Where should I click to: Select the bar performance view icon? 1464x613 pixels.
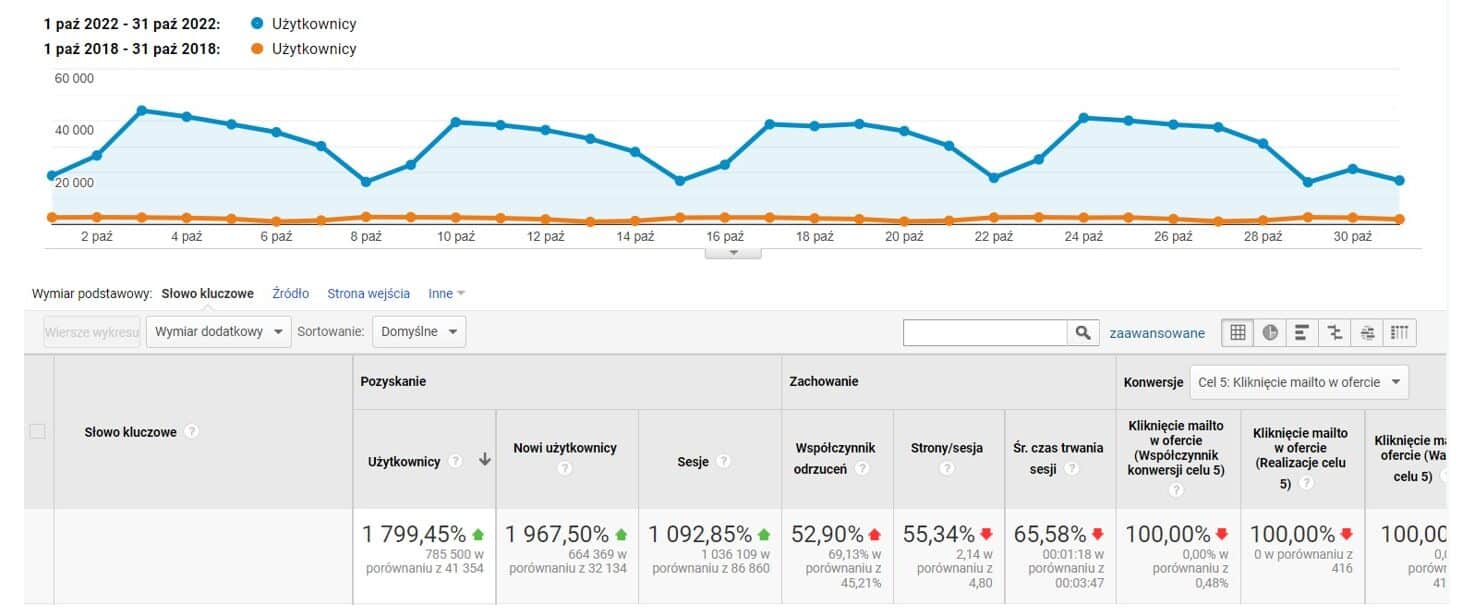pyautogui.click(x=1301, y=333)
